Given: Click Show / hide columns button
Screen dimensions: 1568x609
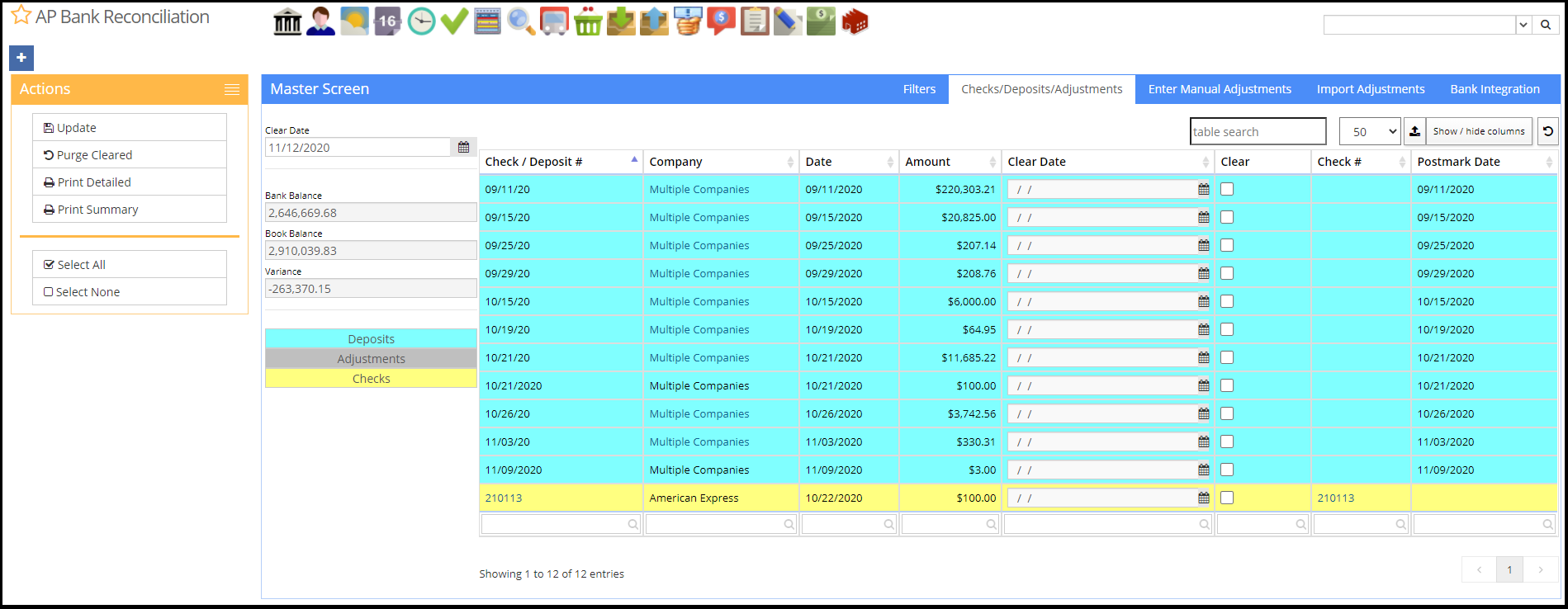Looking at the screenshot, I should click(x=1479, y=131).
